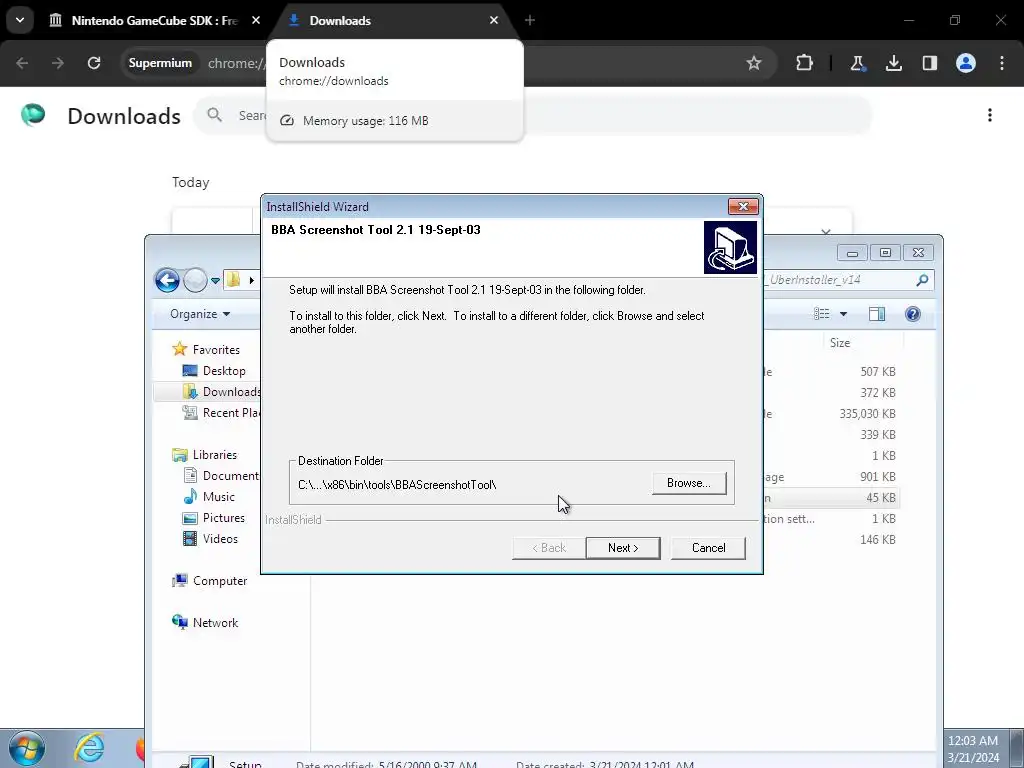Close the Nintendo GameCube SDK tab
Screen dimensions: 1024x768
click(x=256, y=20)
